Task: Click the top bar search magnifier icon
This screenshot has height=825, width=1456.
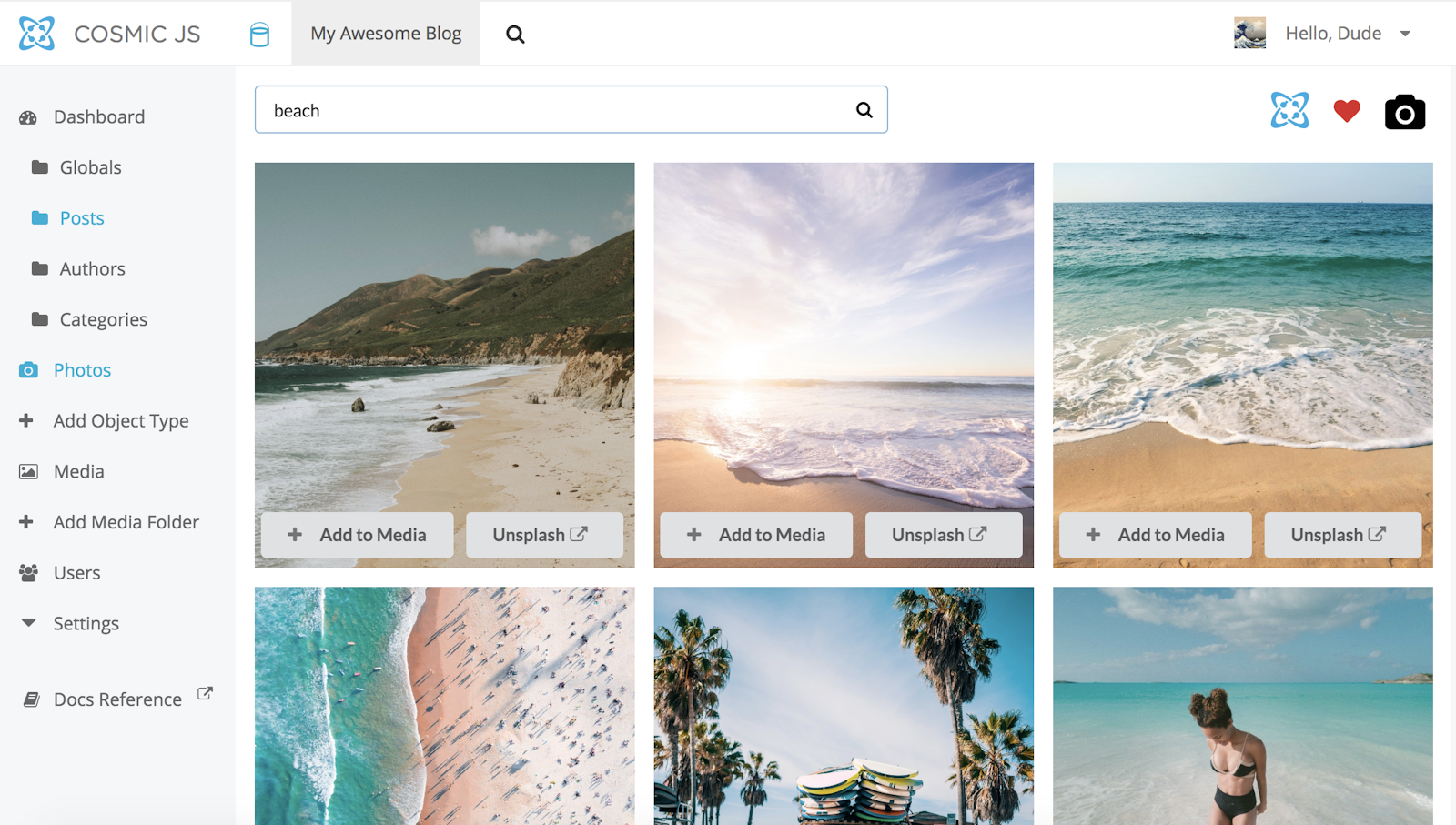Action: (x=515, y=35)
